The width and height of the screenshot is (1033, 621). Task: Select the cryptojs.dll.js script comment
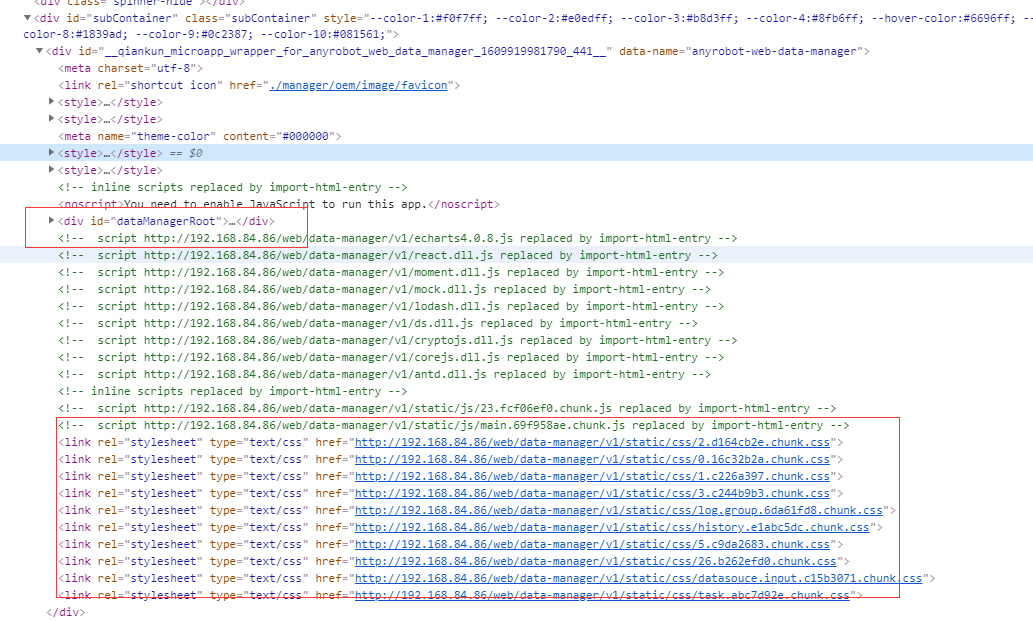pyautogui.click(x=397, y=340)
